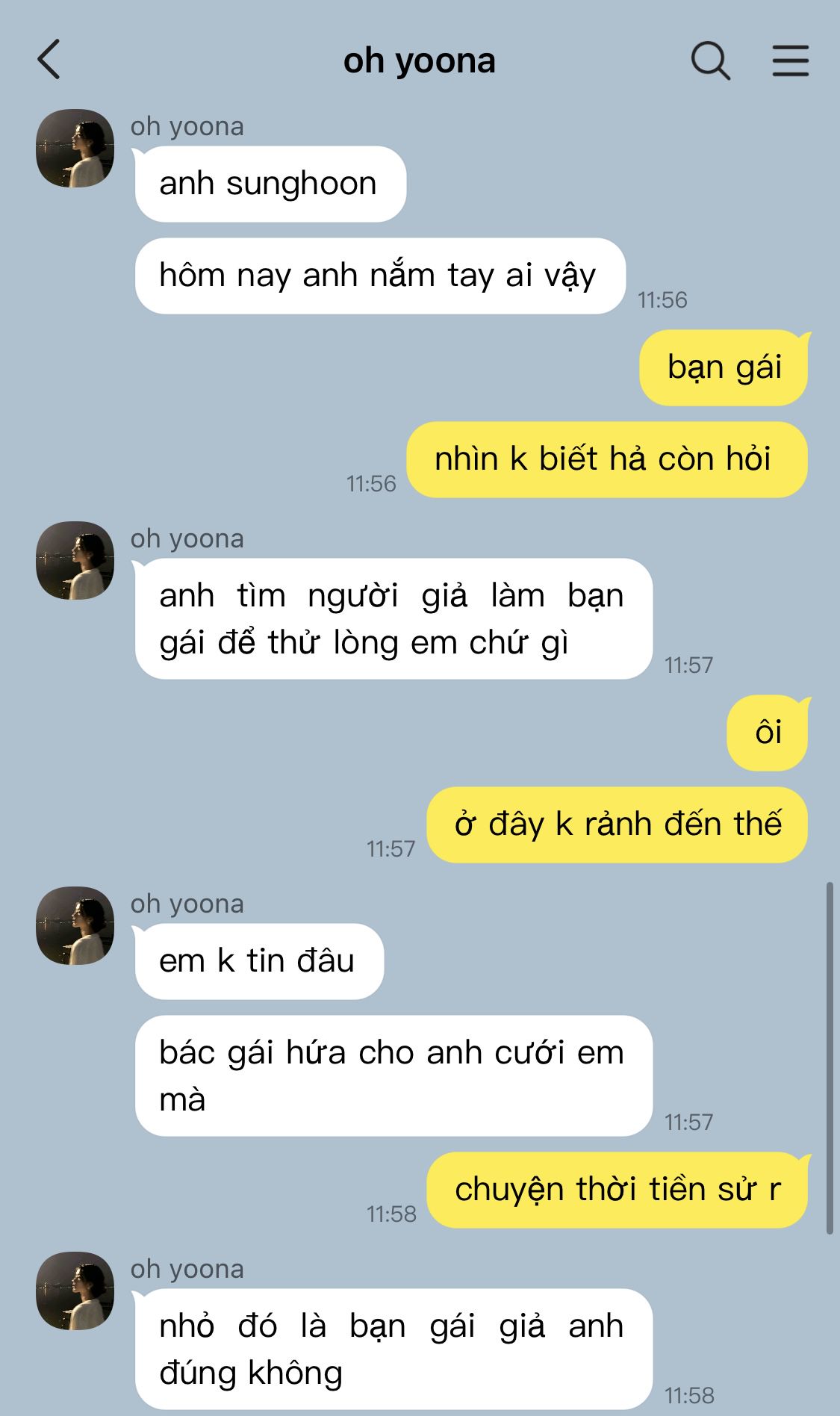Tap the 'oh yoona' chat title
Viewport: 840px width, 1416px height.
(x=419, y=60)
